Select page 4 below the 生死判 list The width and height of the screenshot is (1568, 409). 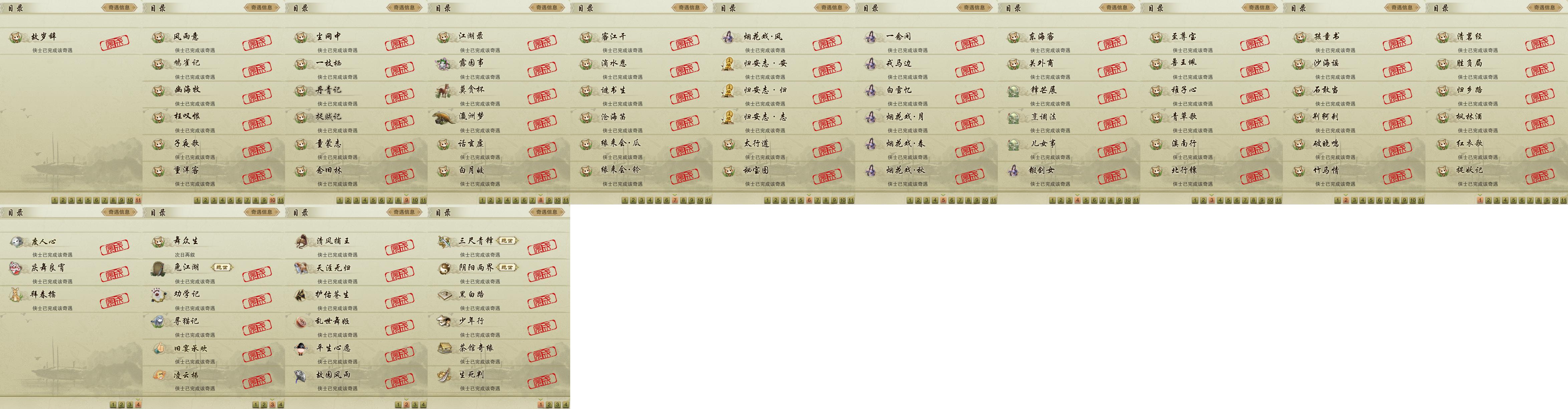(566, 405)
